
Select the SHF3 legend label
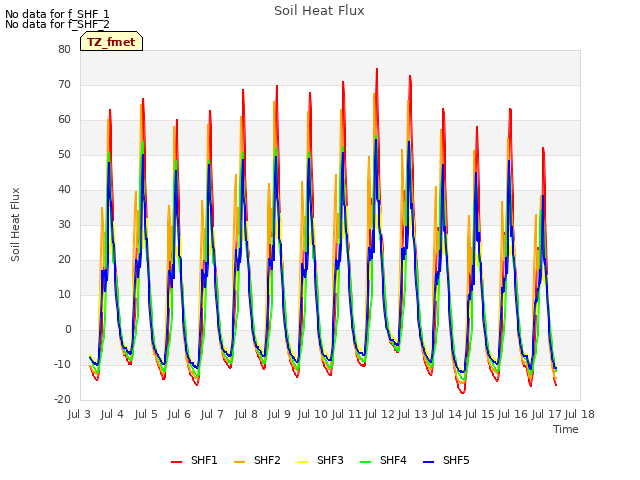coord(330,460)
